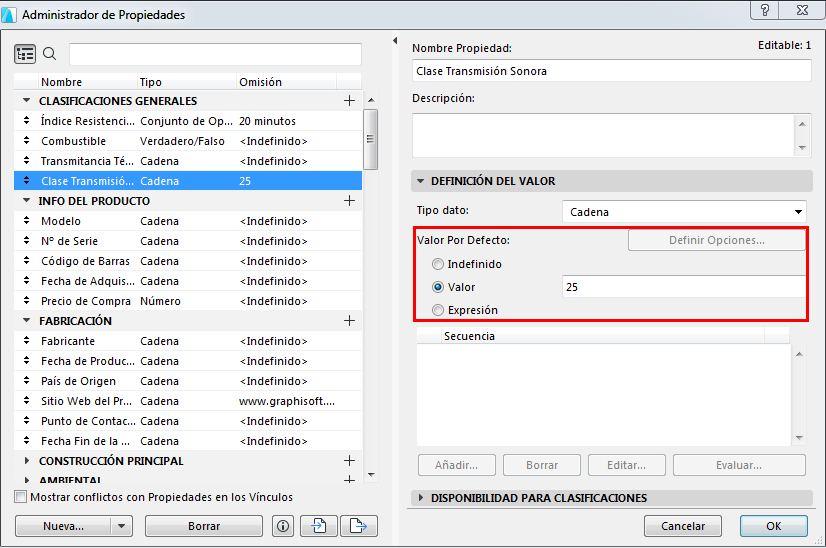
Task: Open the Nueva button dropdown arrow
Action: pos(121,526)
